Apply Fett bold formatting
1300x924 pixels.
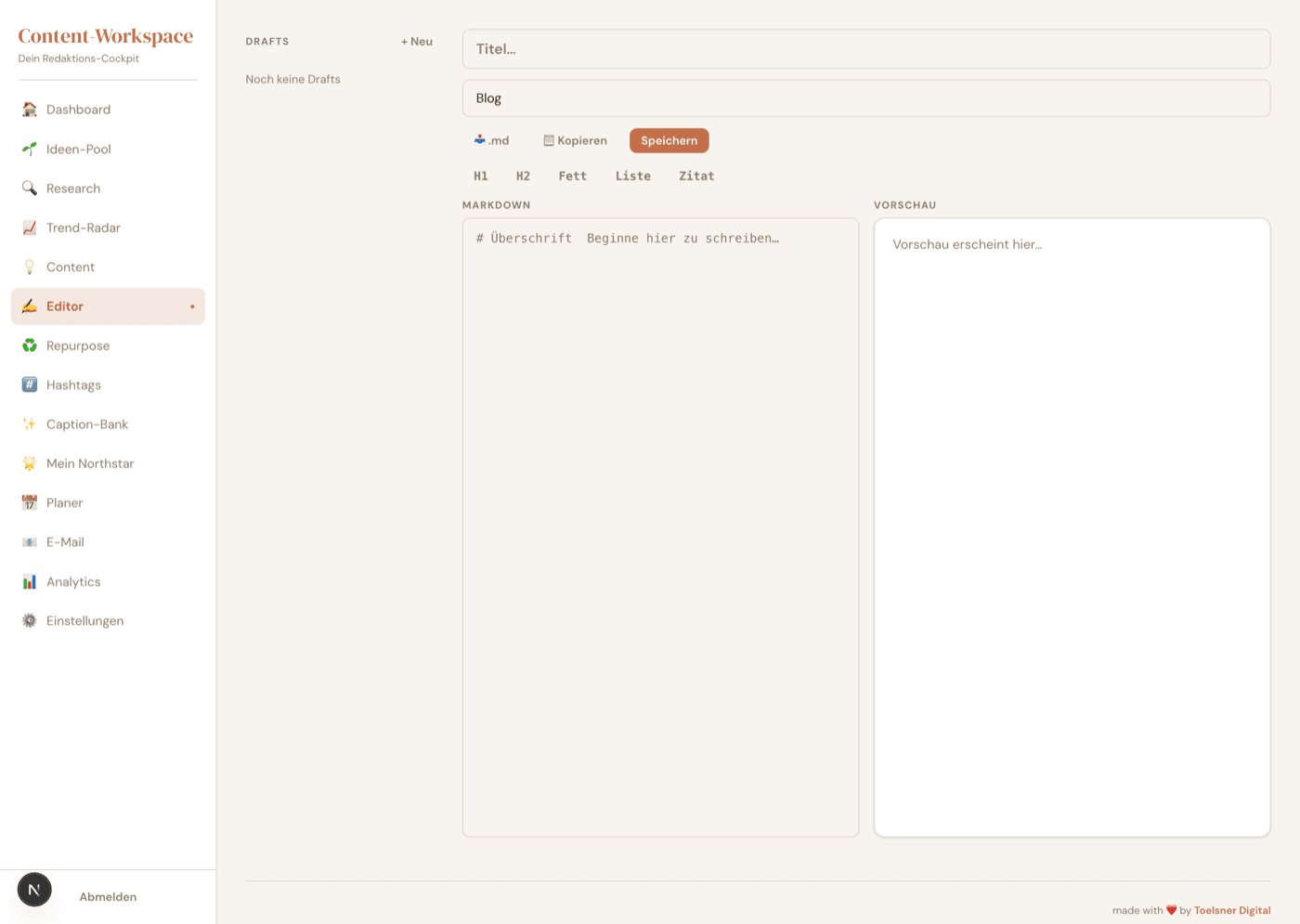[573, 176]
